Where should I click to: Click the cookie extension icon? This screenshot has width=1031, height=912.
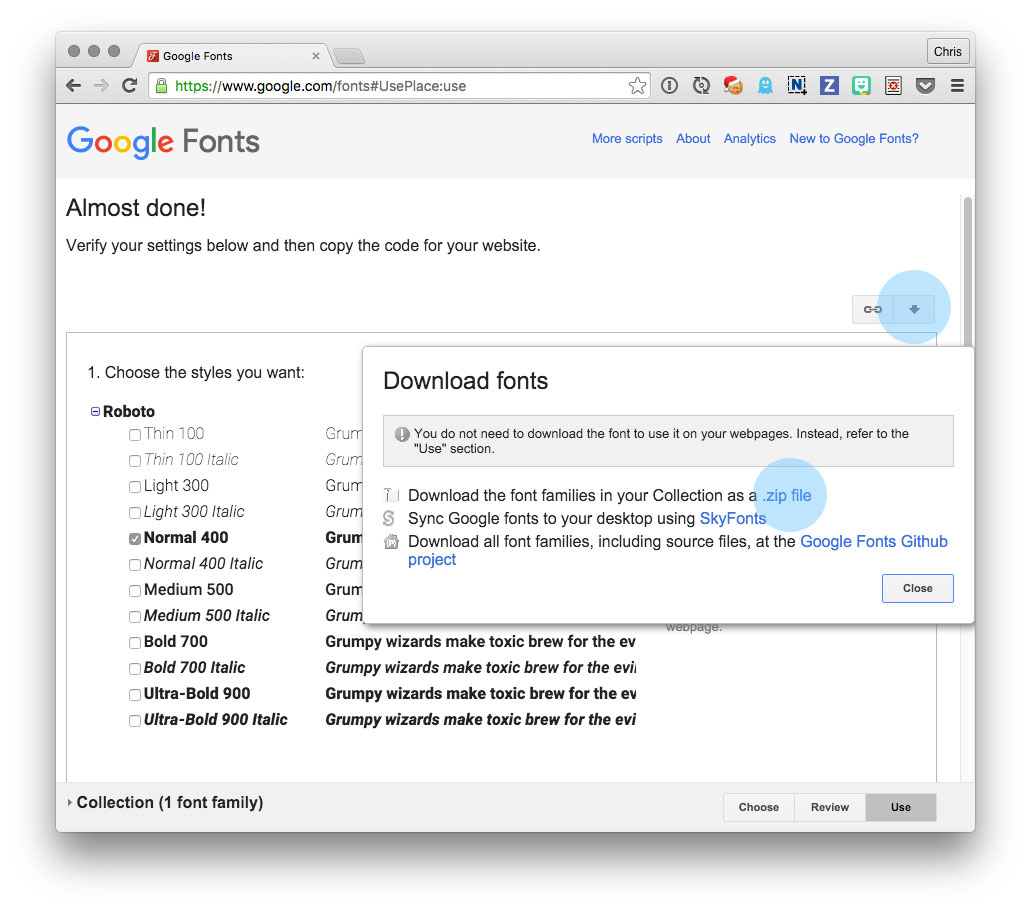click(733, 86)
